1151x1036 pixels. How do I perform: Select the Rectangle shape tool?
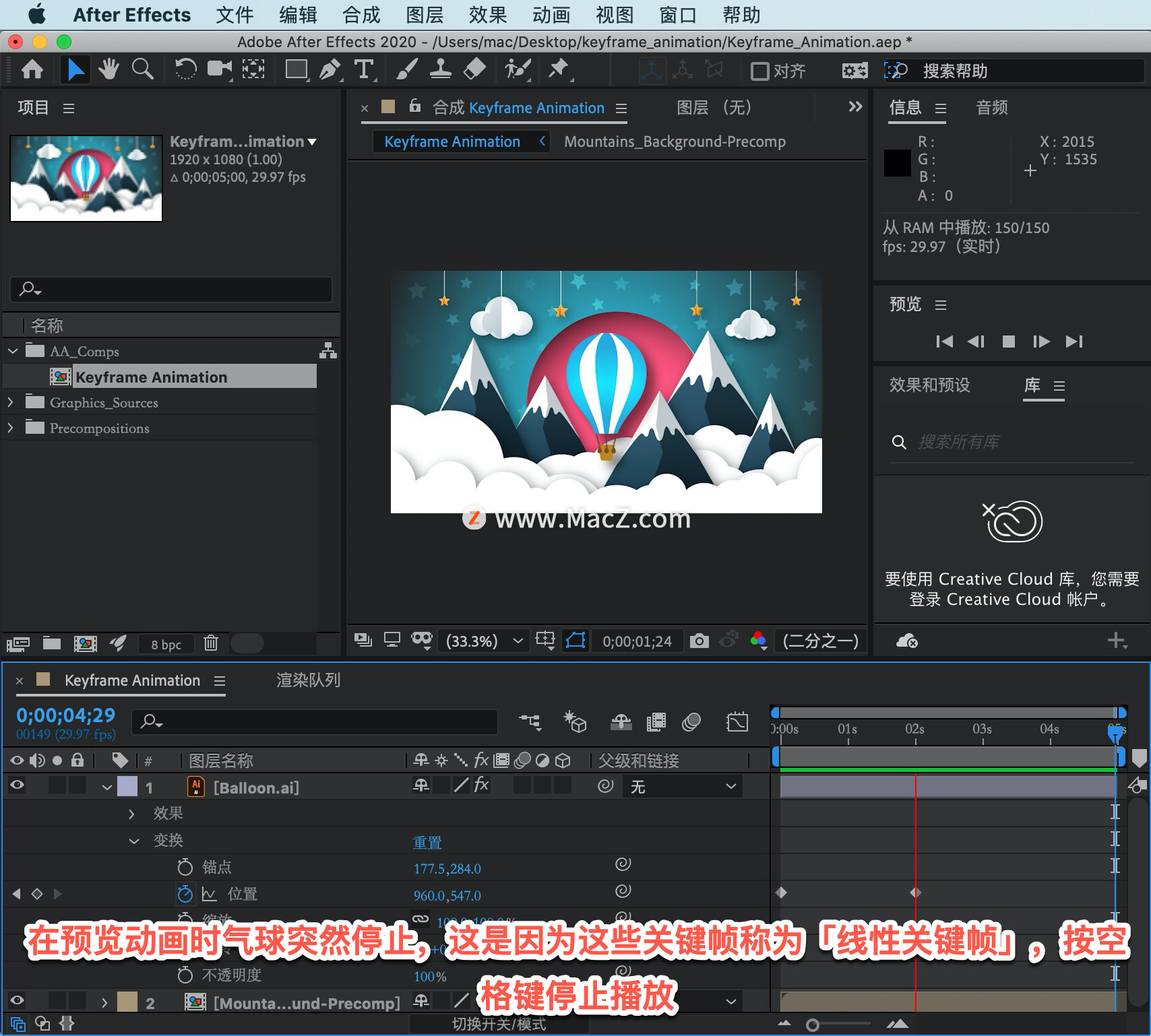tap(296, 69)
